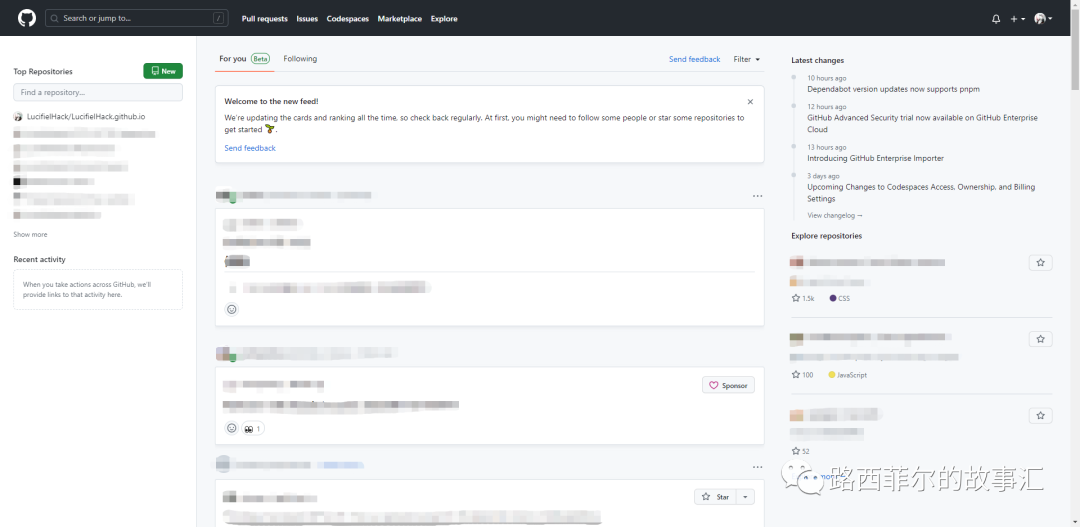Click the page vertical scrollbar
Image resolution: width=1080 pixels, height=527 pixels.
click(x=1075, y=48)
